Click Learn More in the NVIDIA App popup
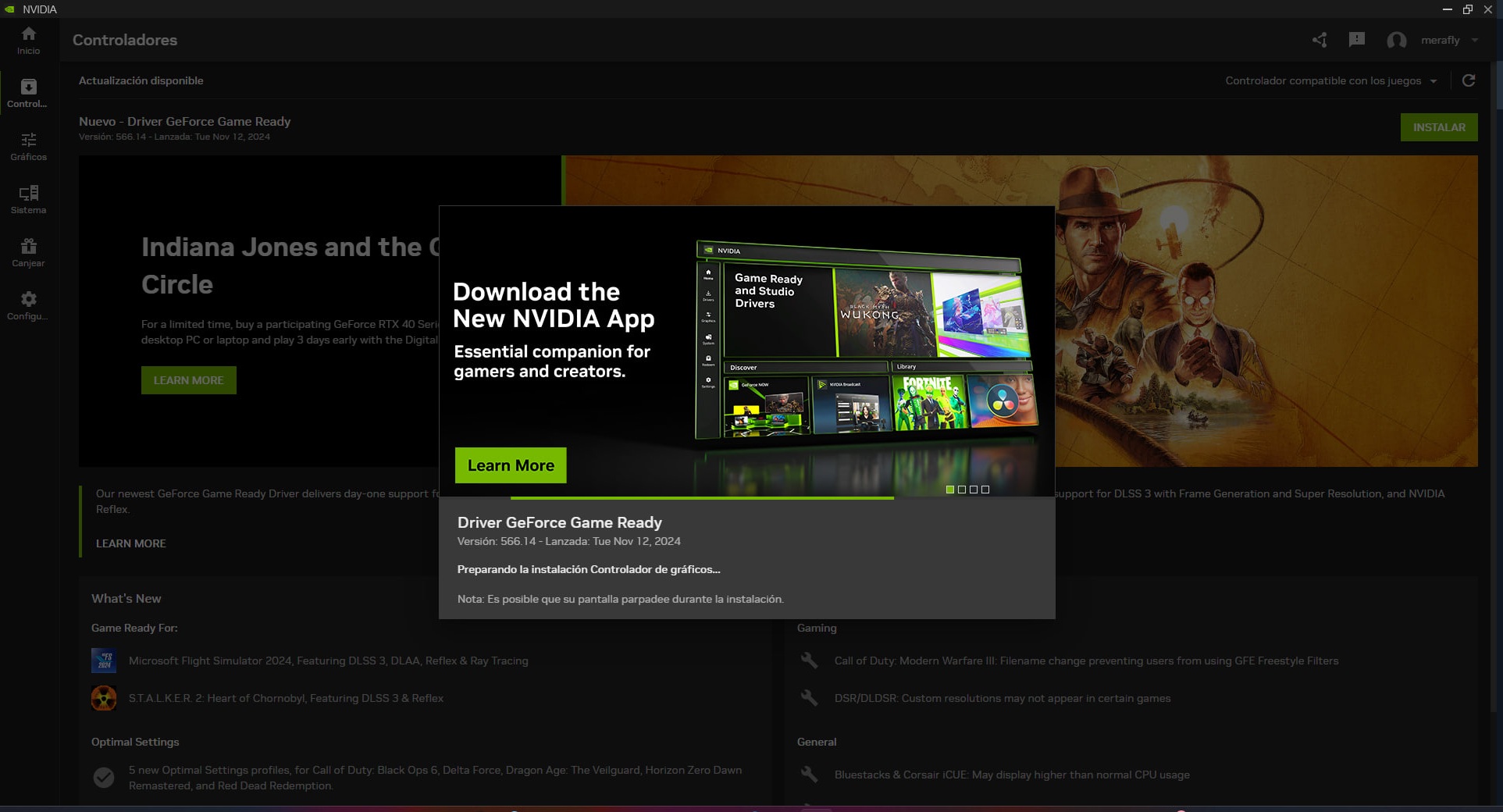This screenshot has width=1503, height=812. click(x=511, y=465)
